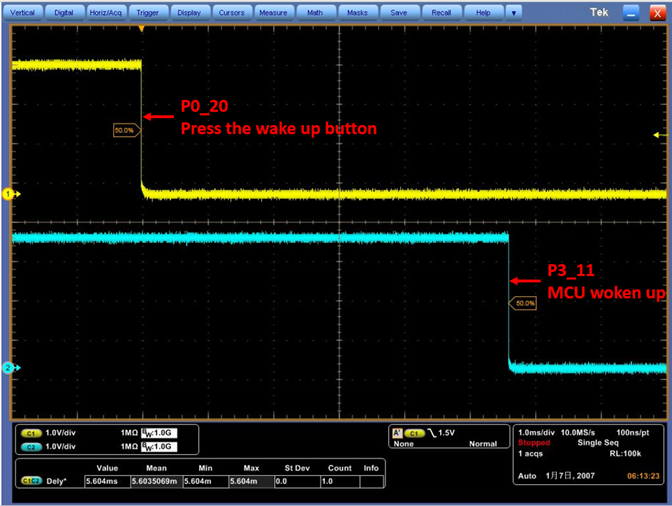672x506 pixels.
Task: Open the Measure menu
Action: (x=273, y=13)
